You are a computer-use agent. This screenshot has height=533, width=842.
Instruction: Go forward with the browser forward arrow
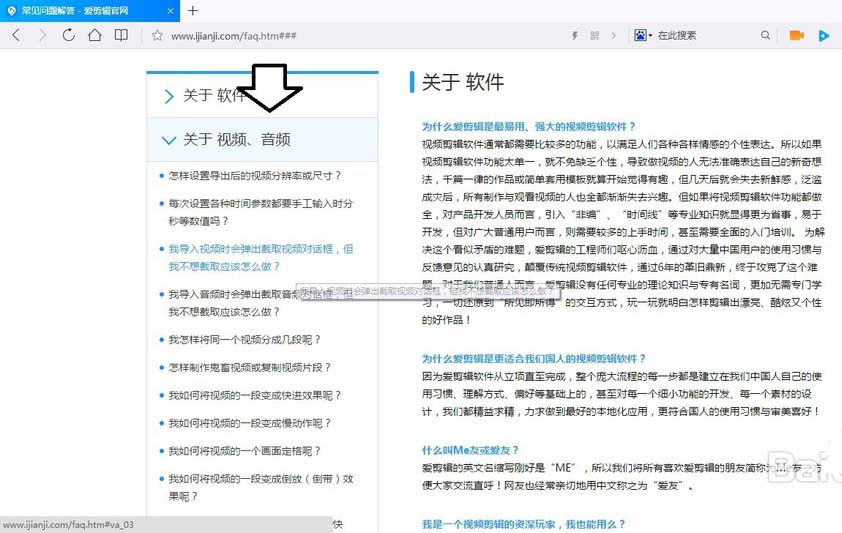click(x=42, y=35)
